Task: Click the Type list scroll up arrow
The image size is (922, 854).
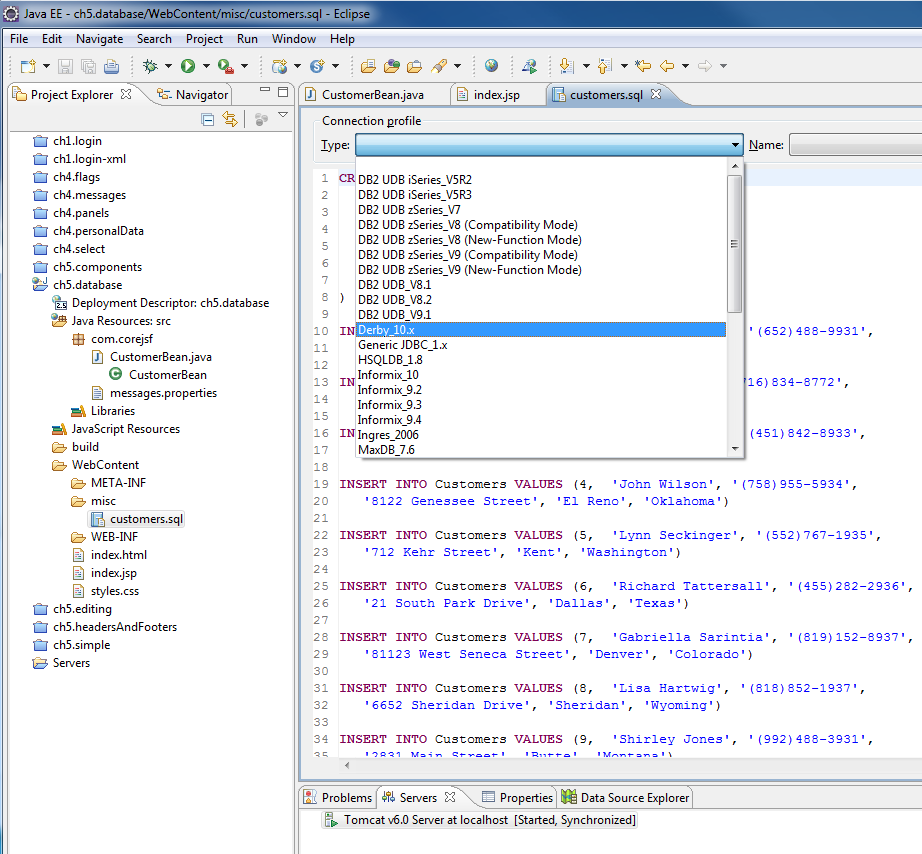Action: tap(734, 166)
